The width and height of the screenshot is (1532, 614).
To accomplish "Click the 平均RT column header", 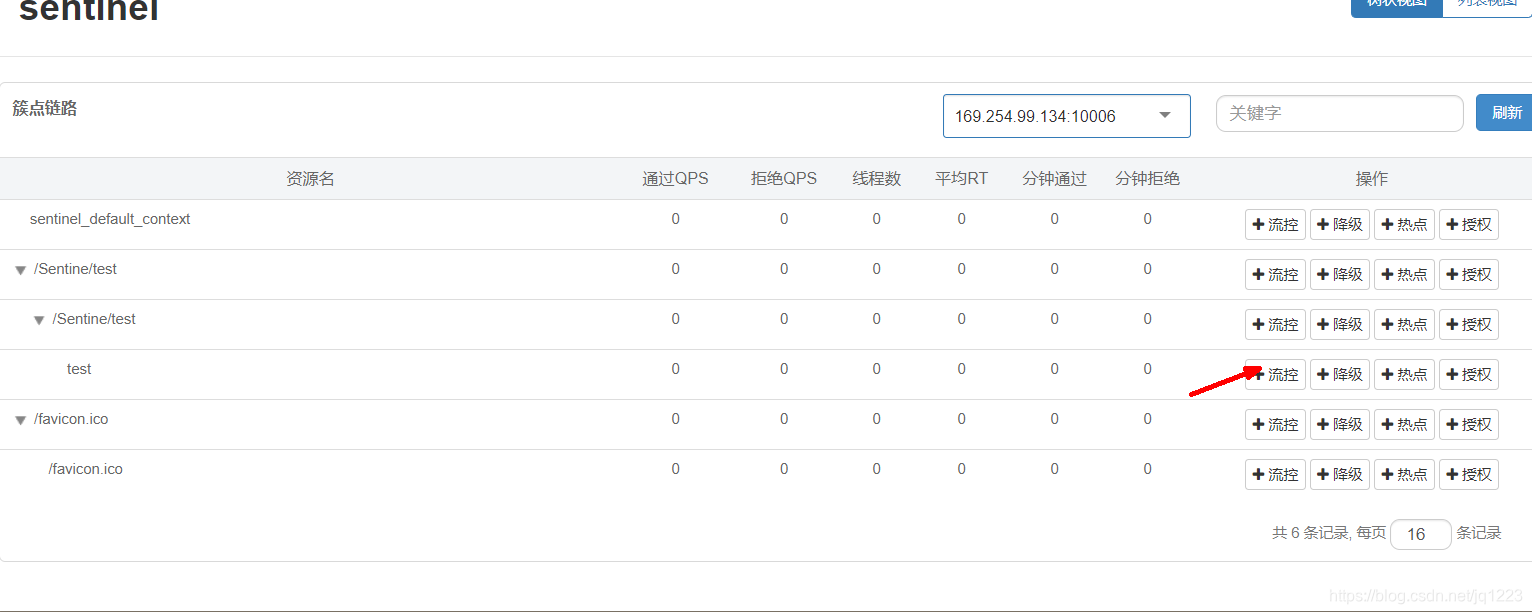I will 962,179.
